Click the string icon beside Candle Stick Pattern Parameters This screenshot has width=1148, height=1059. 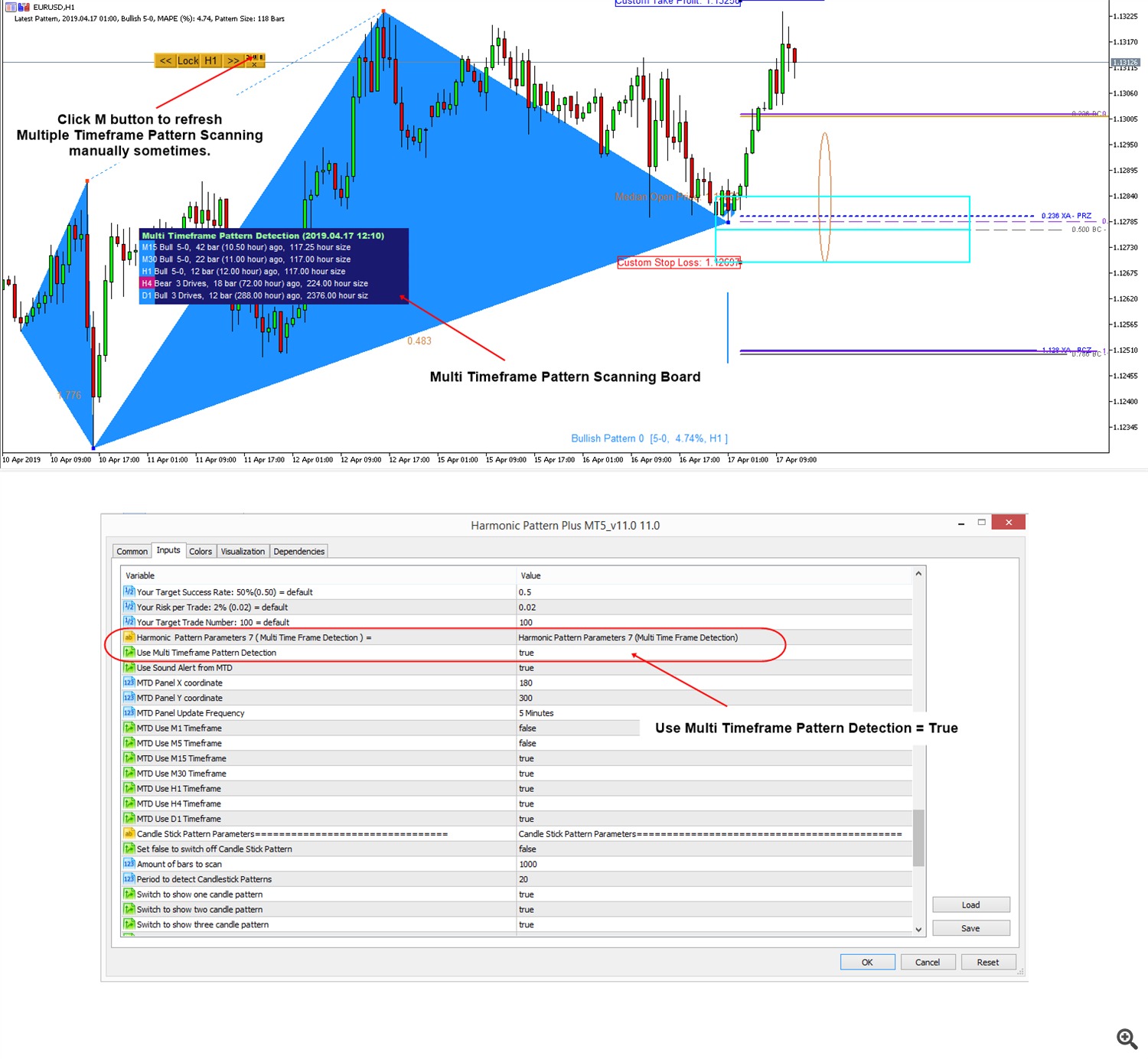(x=129, y=834)
